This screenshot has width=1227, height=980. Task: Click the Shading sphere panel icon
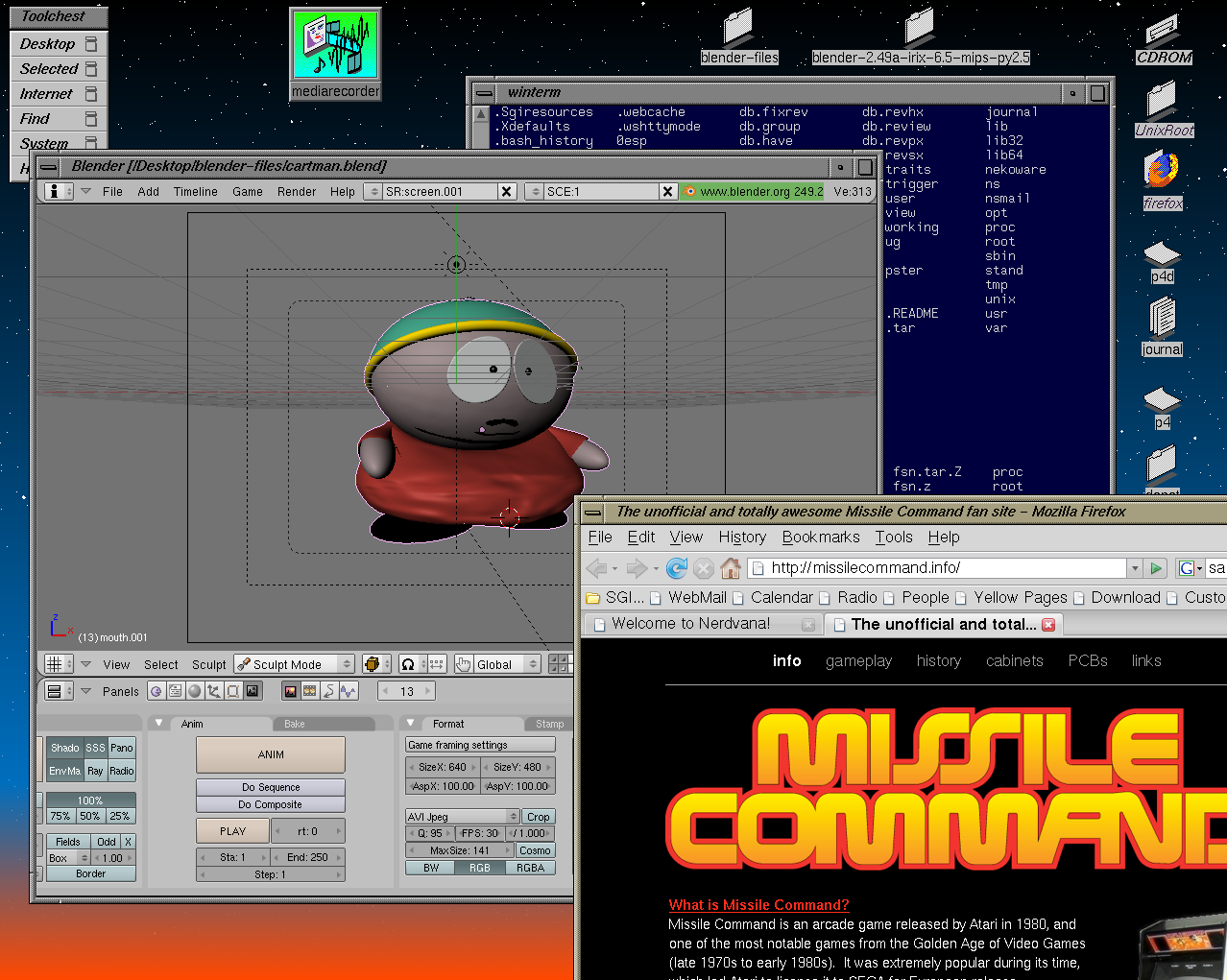(195, 691)
